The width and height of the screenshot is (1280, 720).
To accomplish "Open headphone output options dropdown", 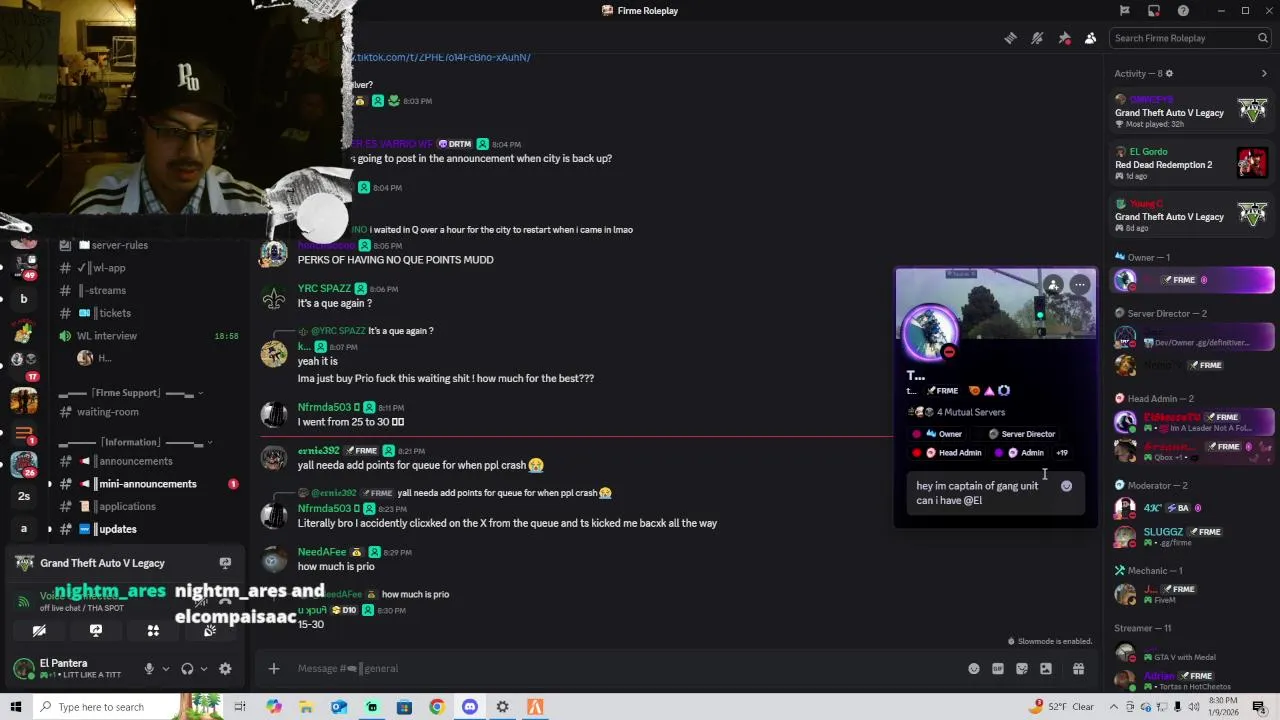I will click(204, 669).
